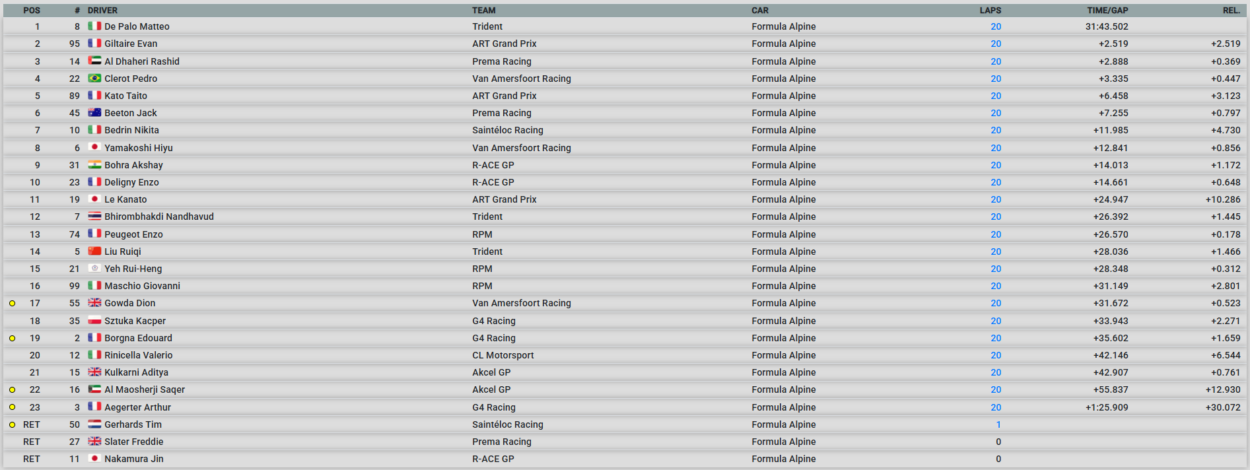Click team Saintéloc Racing for Bedrin Nikita
The height and width of the screenshot is (470, 1250).
coord(508,130)
